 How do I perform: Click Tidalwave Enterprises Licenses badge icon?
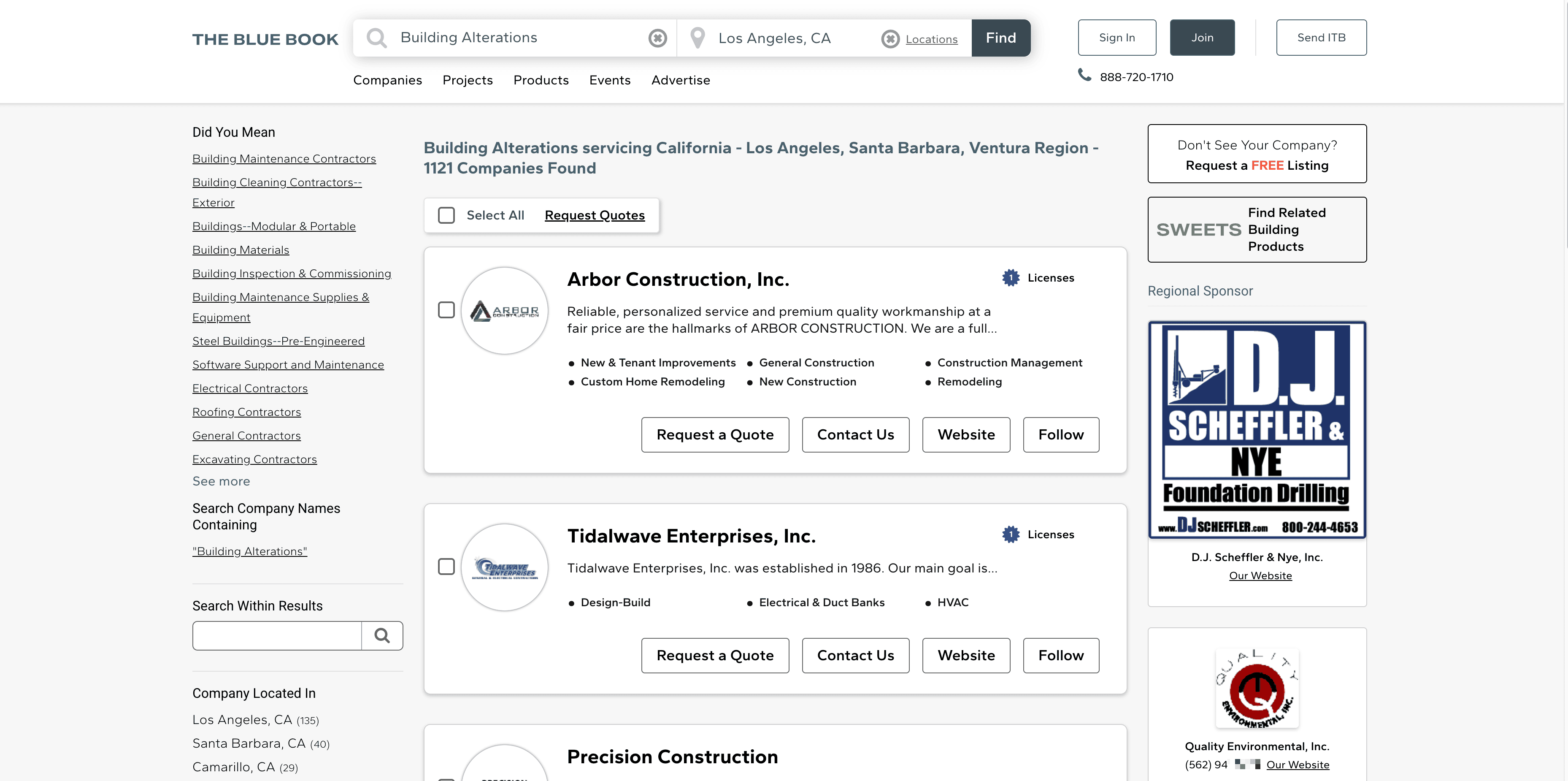click(x=1011, y=534)
